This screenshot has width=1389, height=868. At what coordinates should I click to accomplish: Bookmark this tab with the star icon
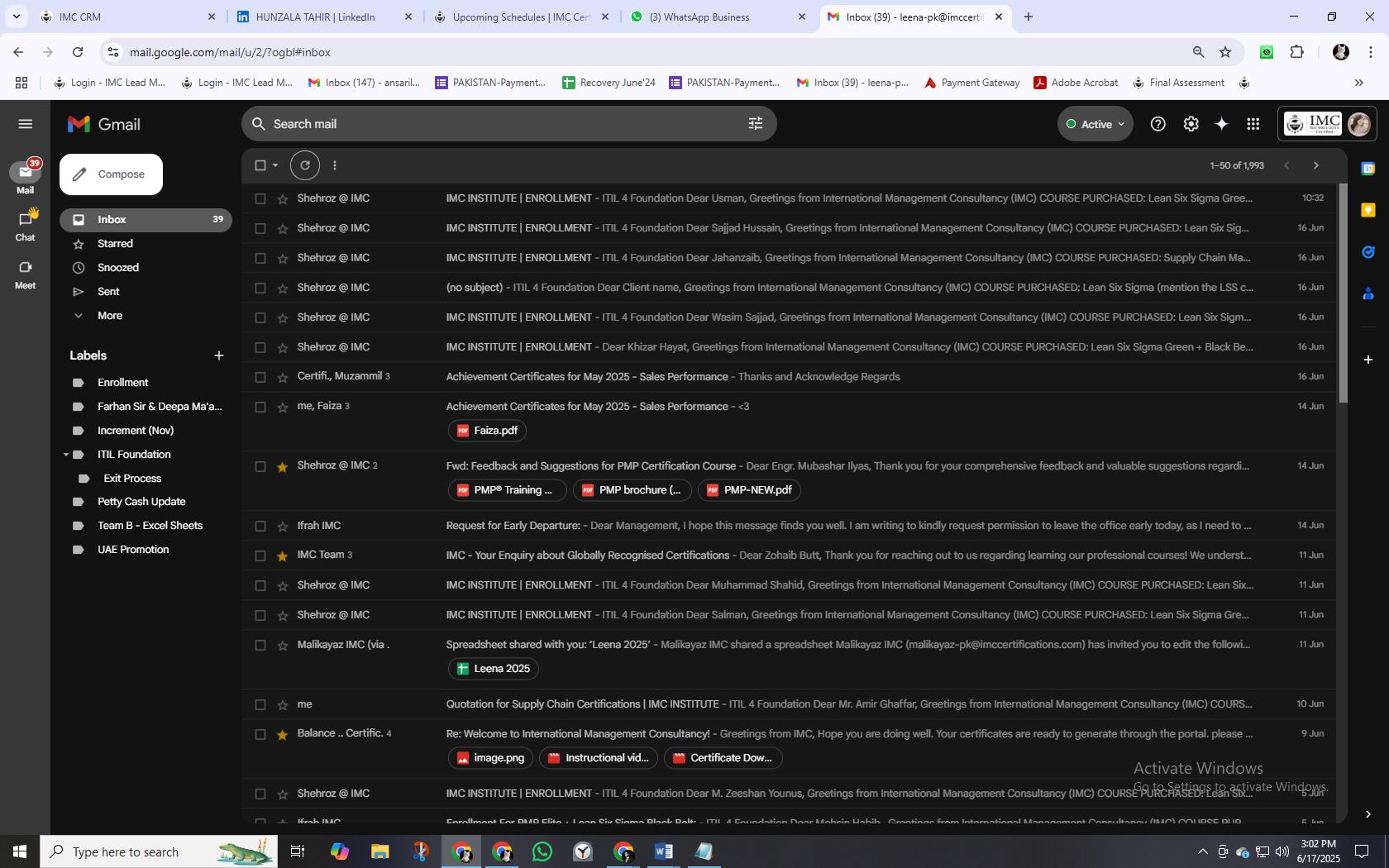[x=1225, y=52]
